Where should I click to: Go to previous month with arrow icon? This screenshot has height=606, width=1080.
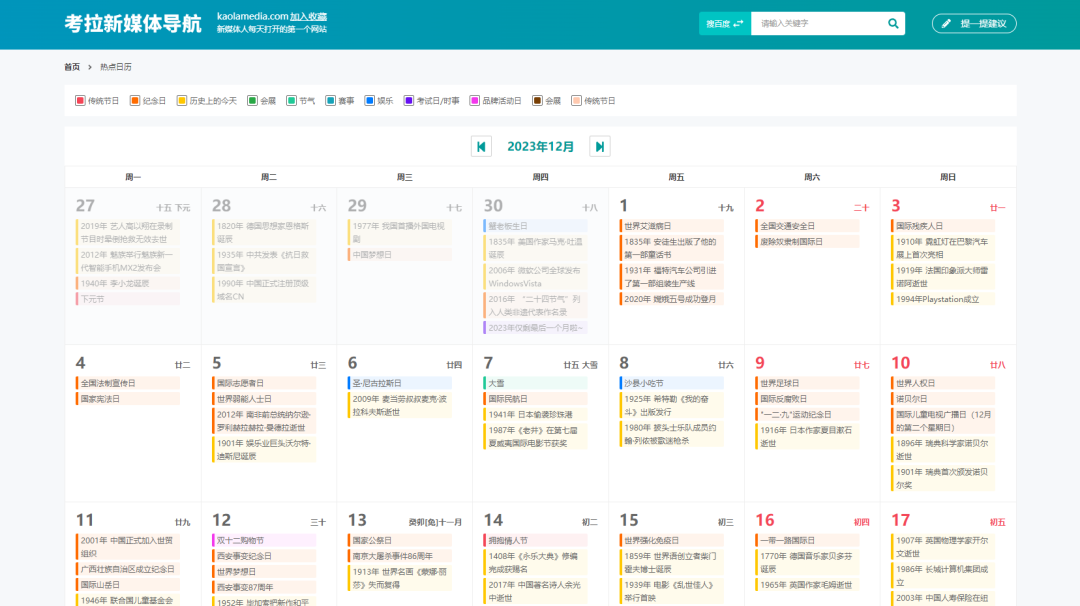[x=482, y=147]
